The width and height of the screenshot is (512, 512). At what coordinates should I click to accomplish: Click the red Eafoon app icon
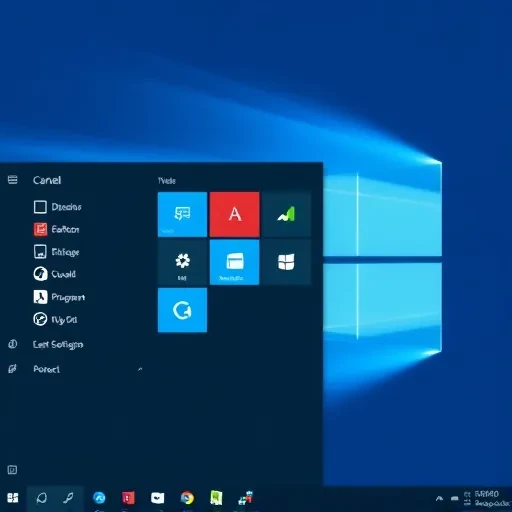[40, 229]
